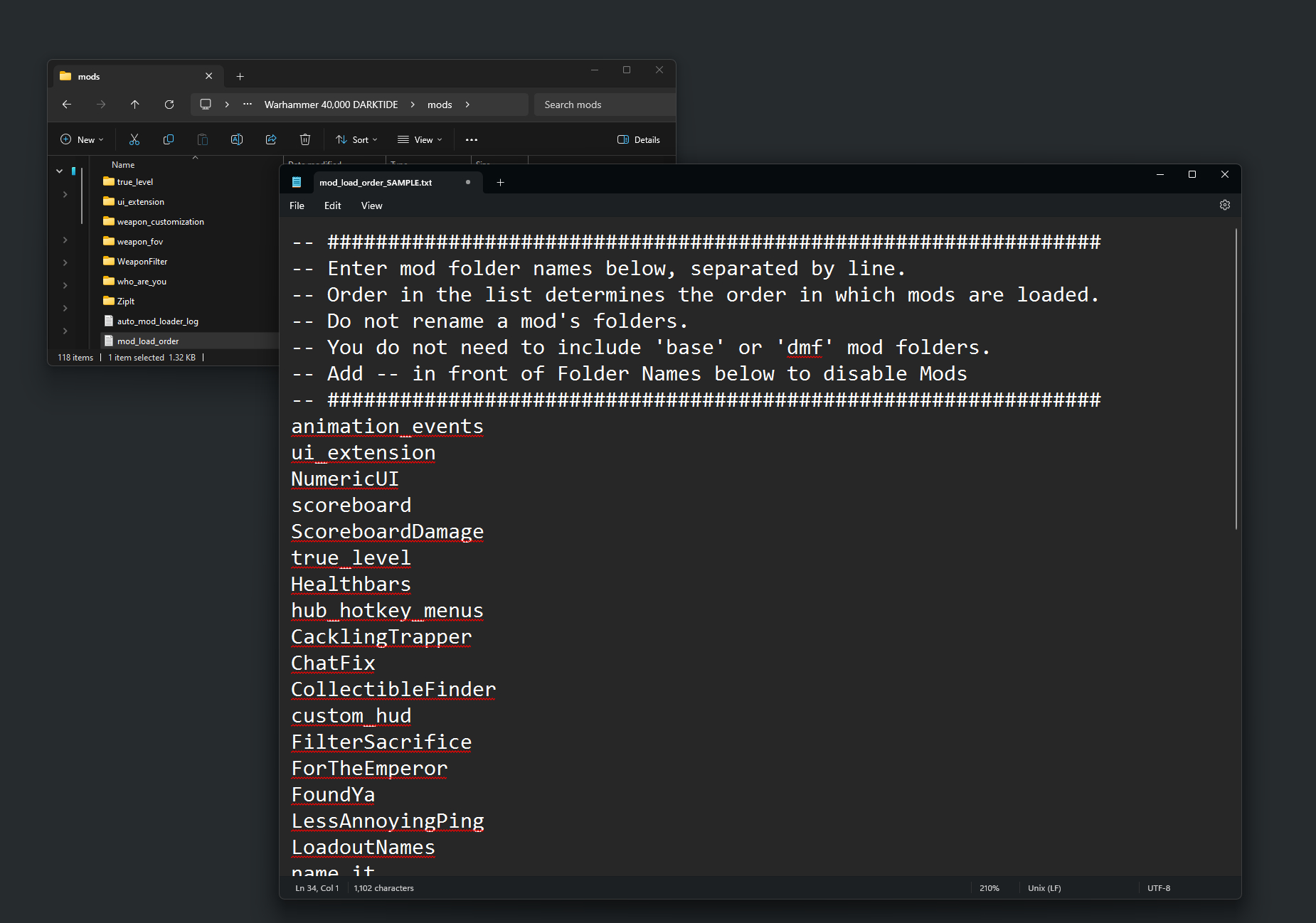1316x923 pixels.
Task: Select the ui_extension folder in Explorer
Action: (141, 202)
